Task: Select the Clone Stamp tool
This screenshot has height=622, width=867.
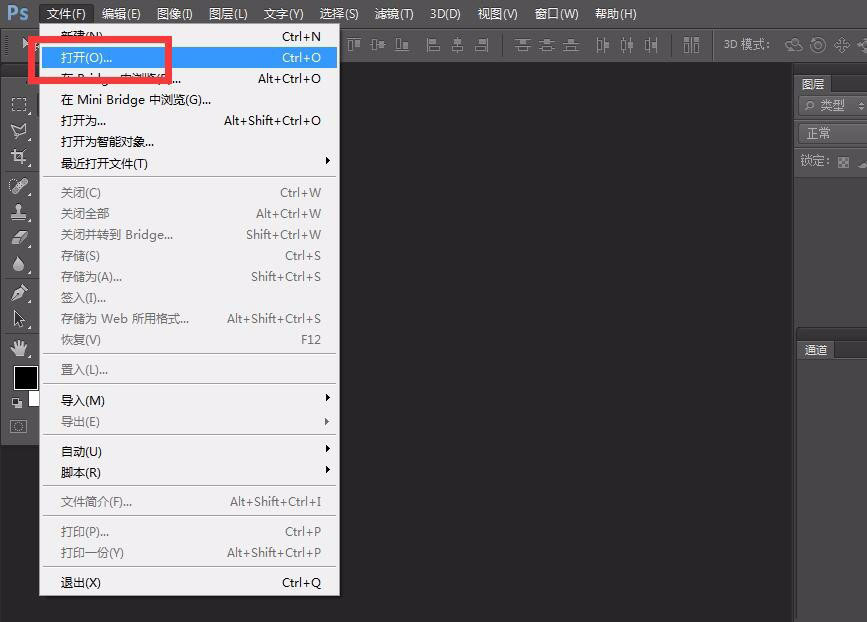Action: tap(19, 212)
